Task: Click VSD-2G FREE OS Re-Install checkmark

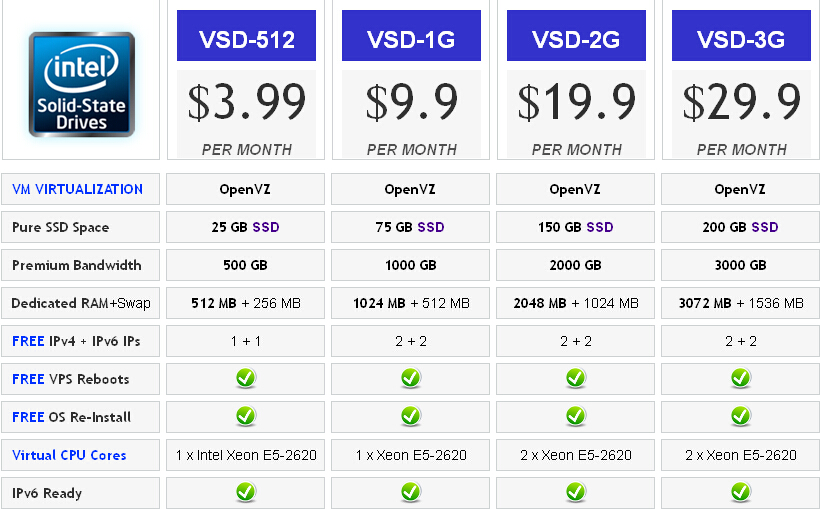Action: point(575,416)
